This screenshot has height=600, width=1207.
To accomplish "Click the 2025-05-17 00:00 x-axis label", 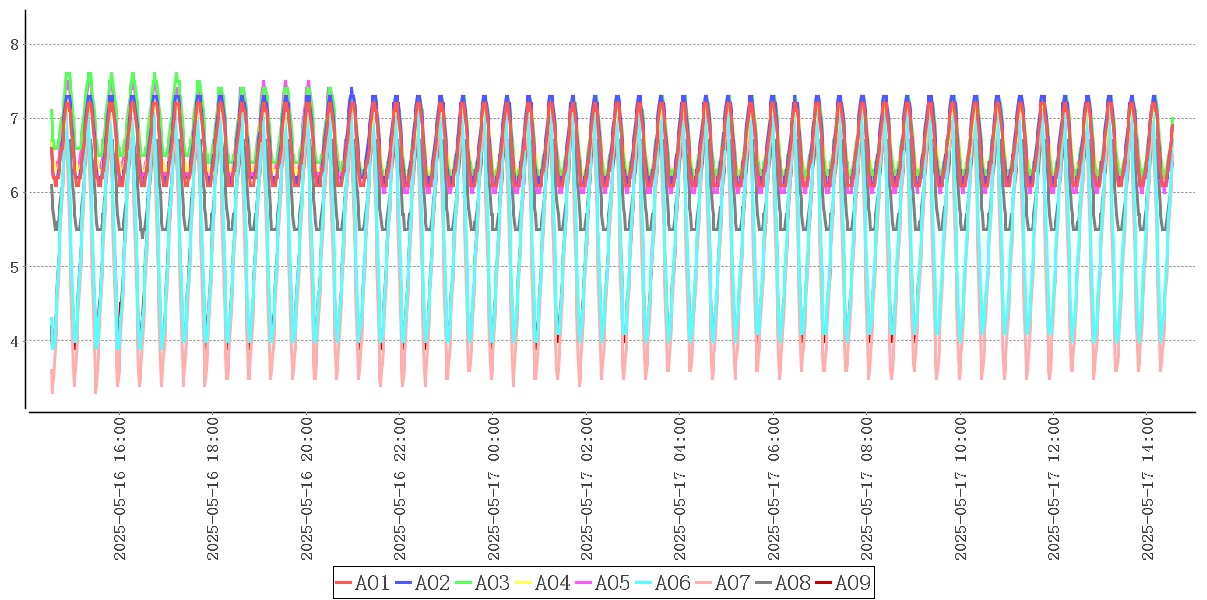I will (x=494, y=489).
